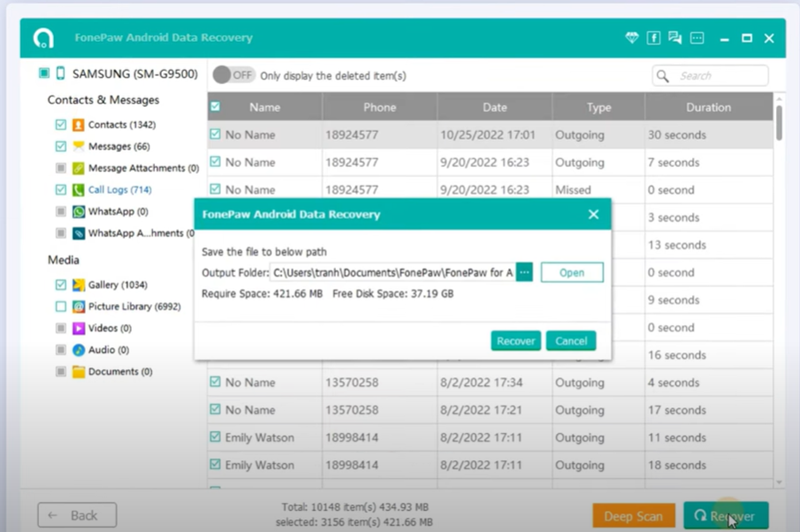Sort by Phone column header
Image resolution: width=800 pixels, height=532 pixels.
(380, 107)
